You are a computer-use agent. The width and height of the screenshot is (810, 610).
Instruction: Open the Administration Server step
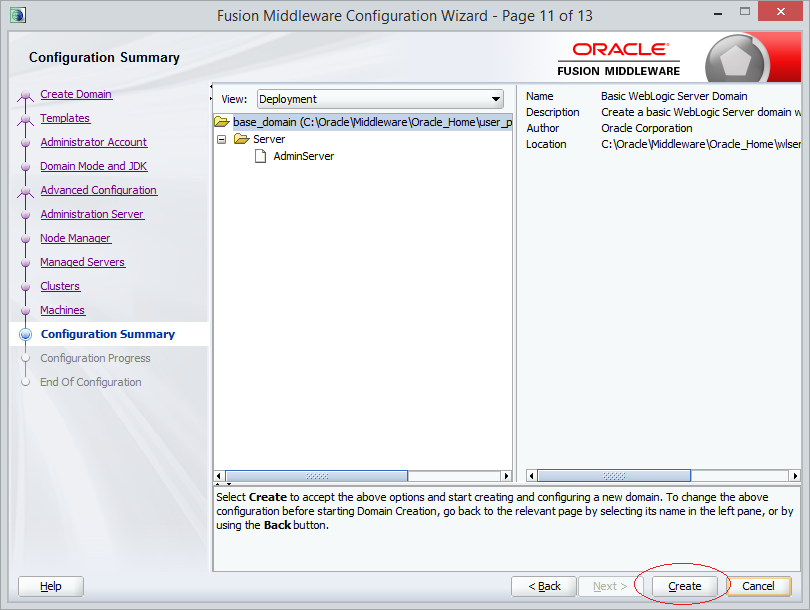click(92, 214)
